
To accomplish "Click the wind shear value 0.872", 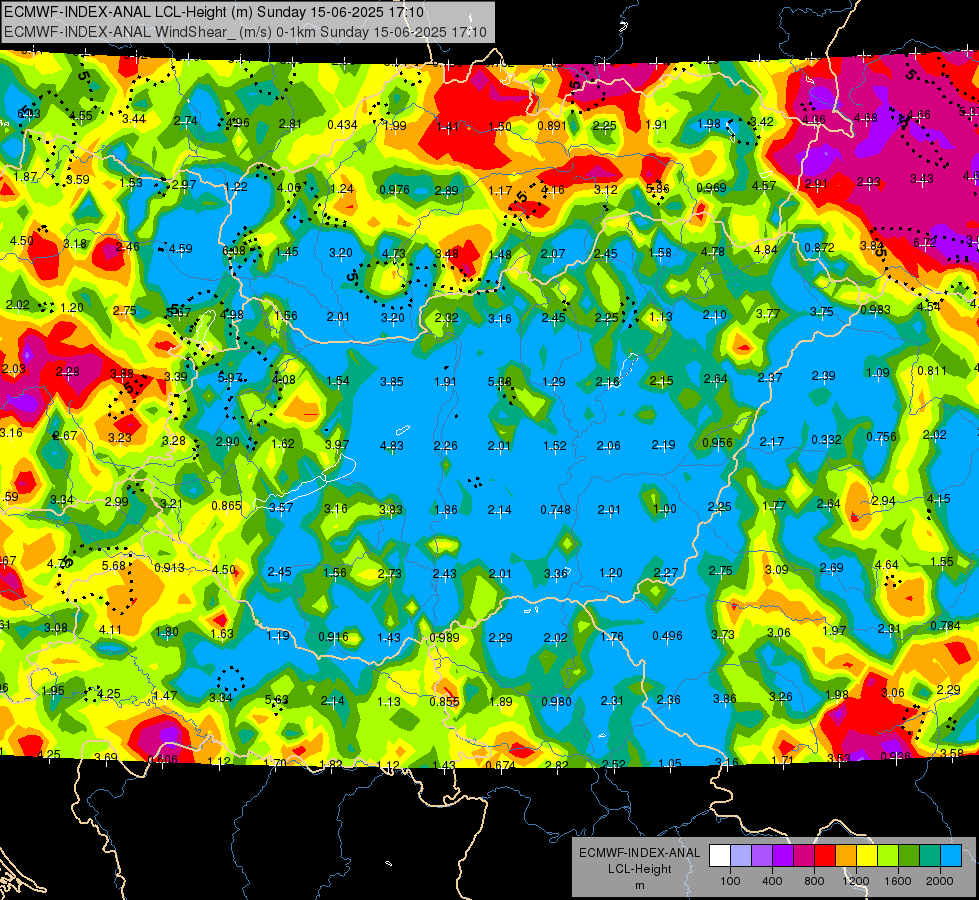I will click(x=819, y=248).
